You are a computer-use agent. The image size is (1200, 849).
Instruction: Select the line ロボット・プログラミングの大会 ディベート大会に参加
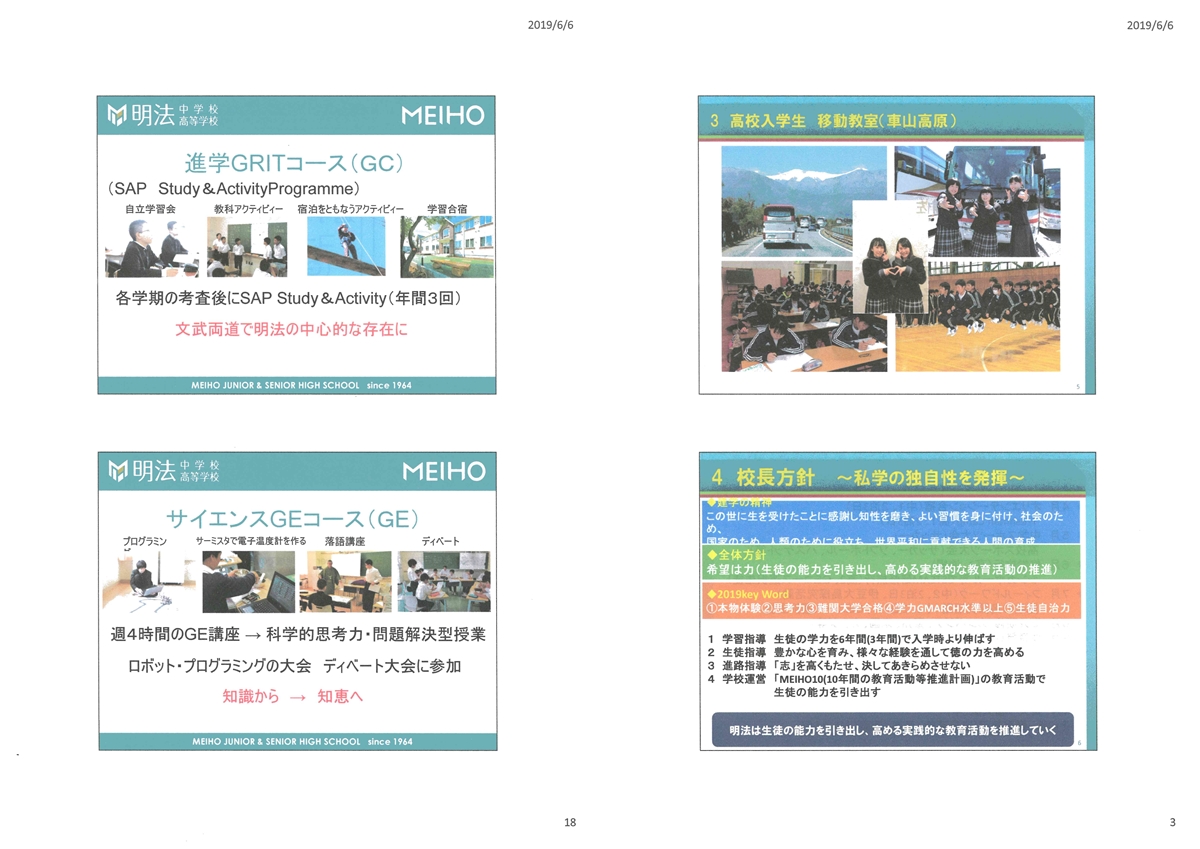pos(294,666)
